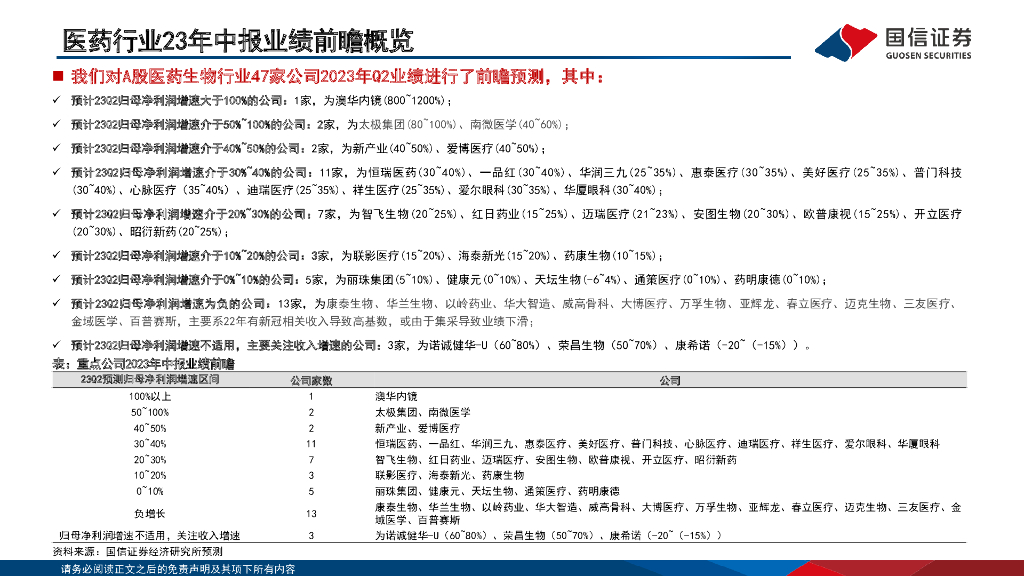This screenshot has width=1024, height=576.
Task: Click the table cell starting with 康泰生物
Action: click(668, 513)
